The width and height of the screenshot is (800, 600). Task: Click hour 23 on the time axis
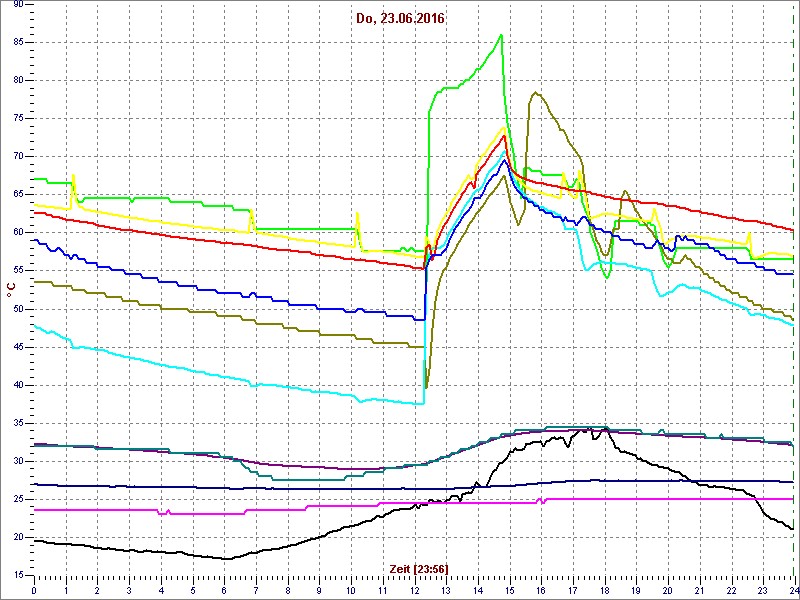point(762,589)
